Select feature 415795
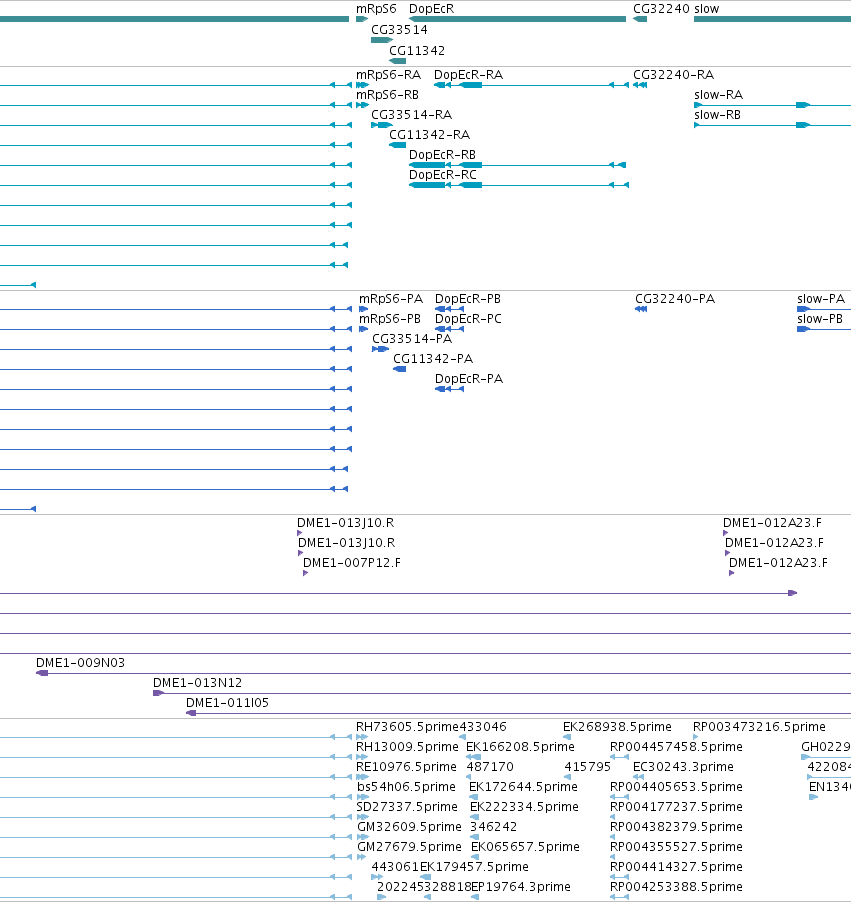The height and width of the screenshot is (902, 851). [587, 767]
